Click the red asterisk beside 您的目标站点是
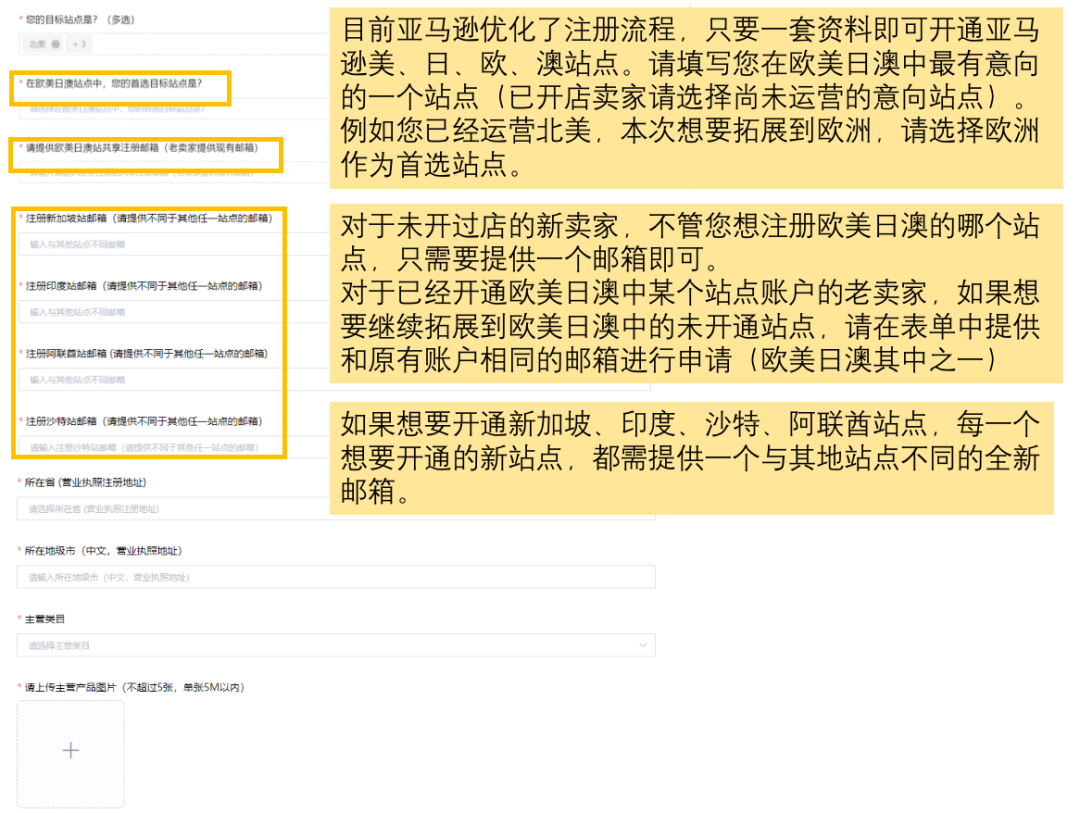1080x813 pixels. point(20,18)
